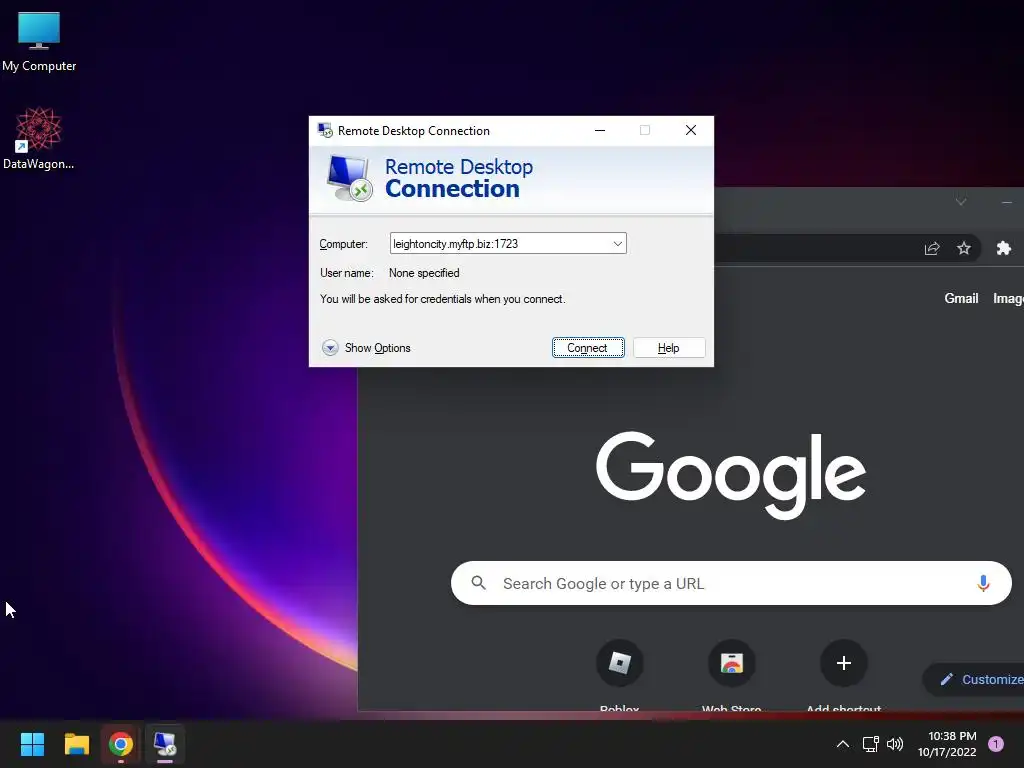The width and height of the screenshot is (1024, 768).
Task: Open the My Computer desktop icon
Action: coord(39,42)
